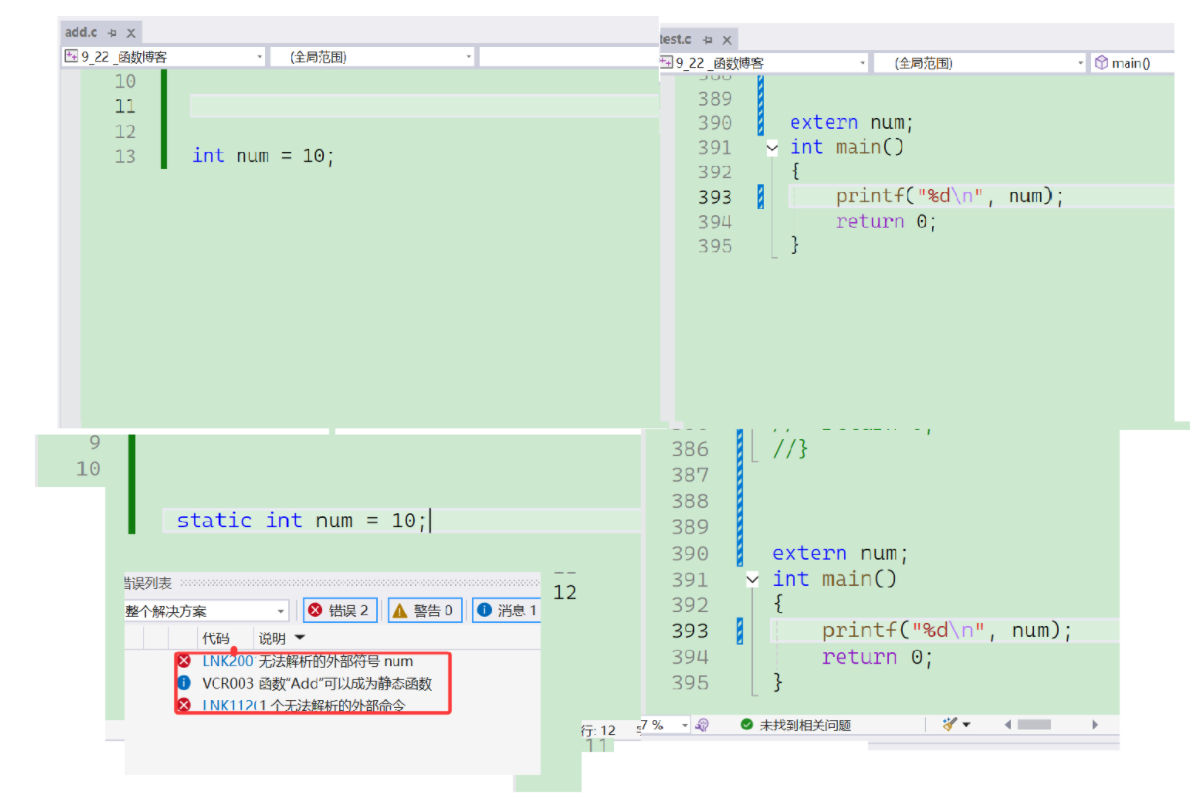Click project icon in add.c navigation bar
The width and height of the screenshot is (1197, 797).
[x=71, y=56]
